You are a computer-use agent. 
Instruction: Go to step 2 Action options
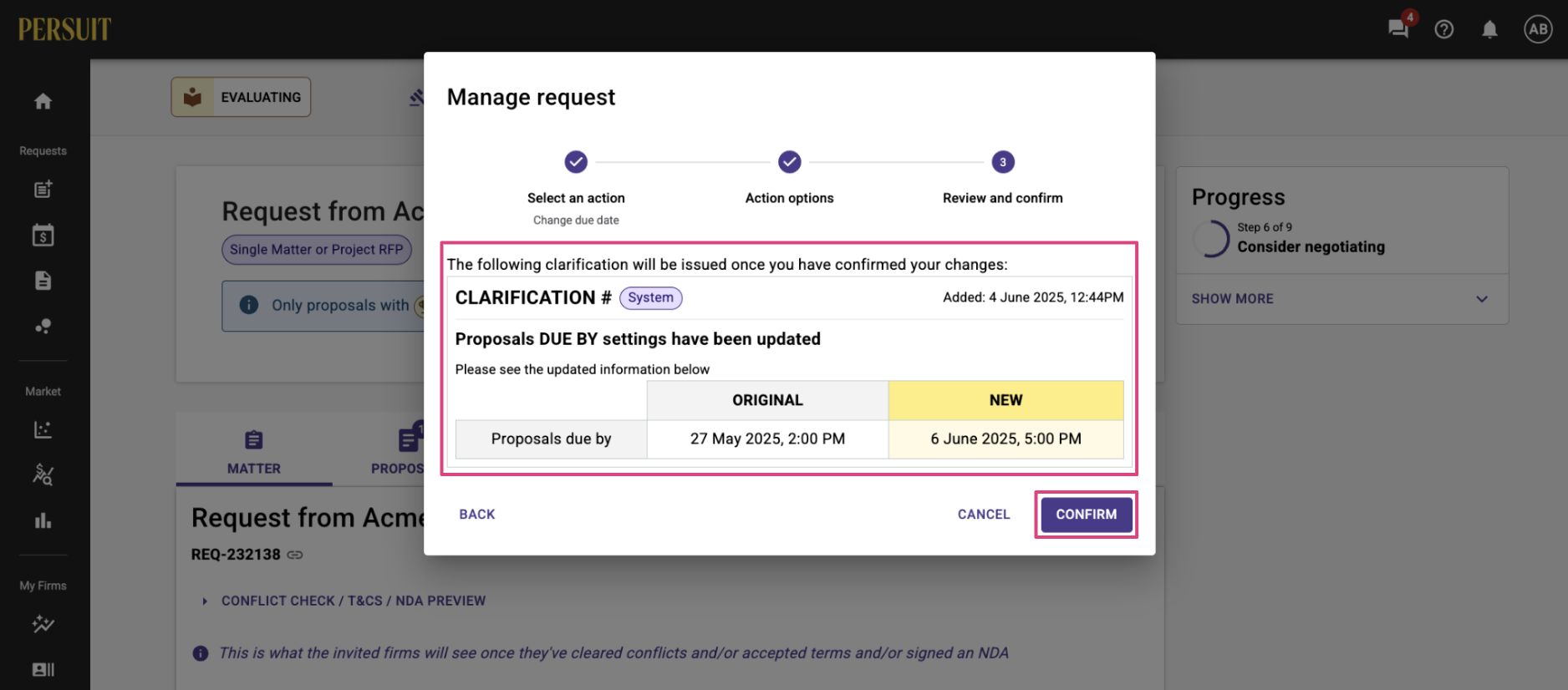[790, 162]
